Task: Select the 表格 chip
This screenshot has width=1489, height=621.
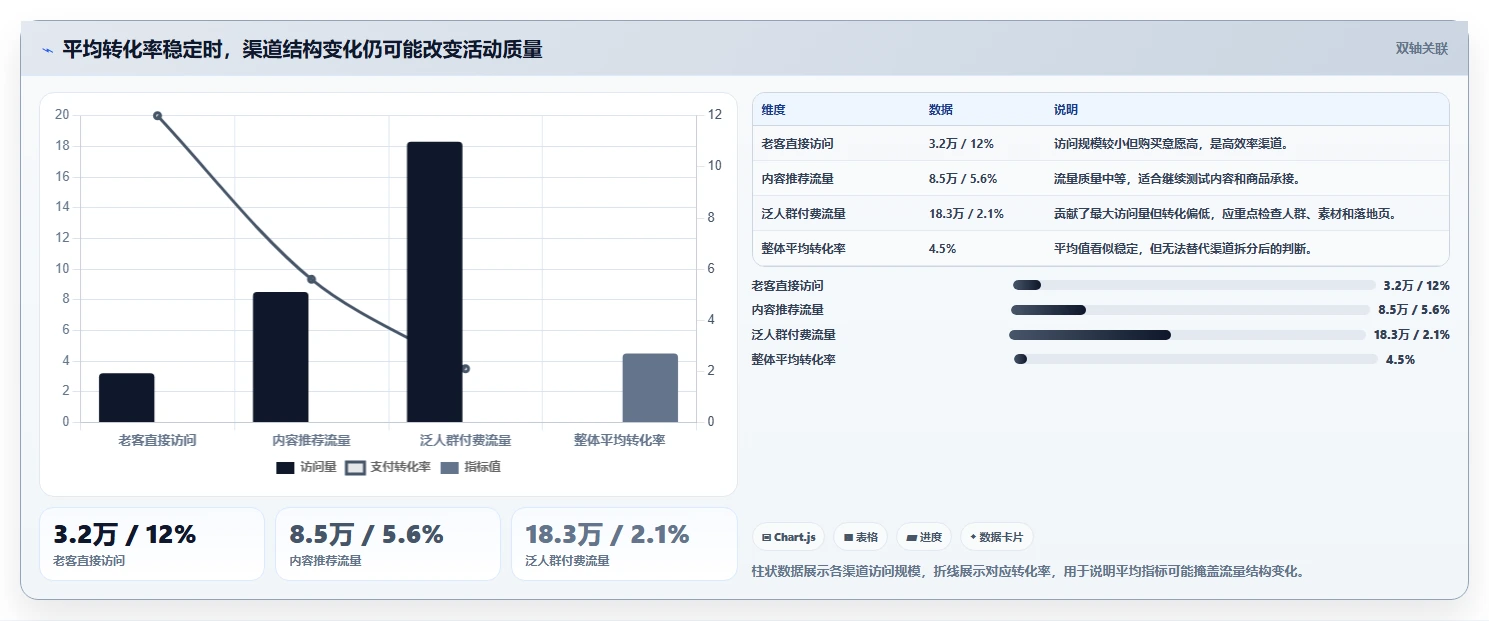Action: tap(860, 537)
